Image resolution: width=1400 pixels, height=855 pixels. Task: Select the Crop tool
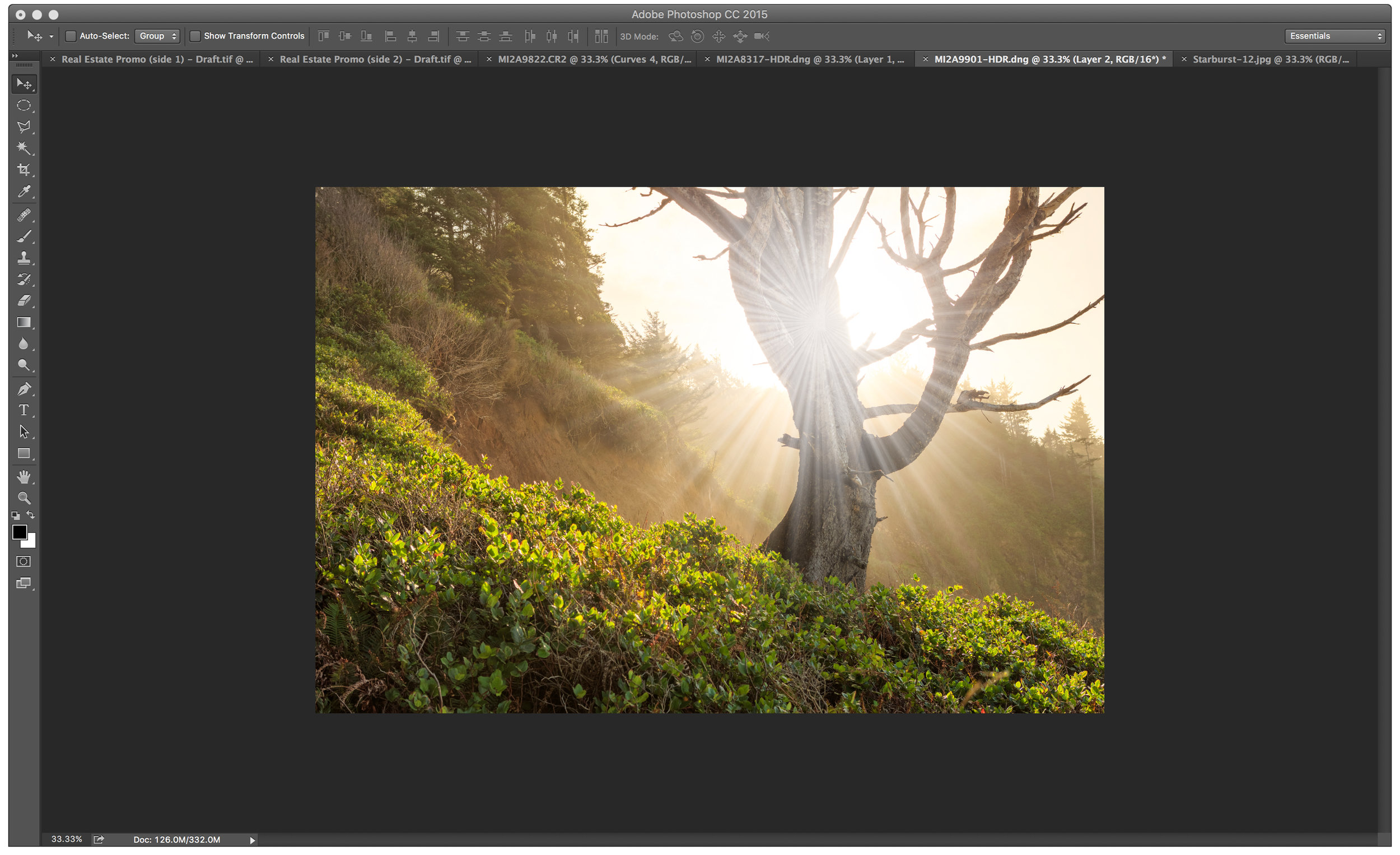(x=24, y=170)
